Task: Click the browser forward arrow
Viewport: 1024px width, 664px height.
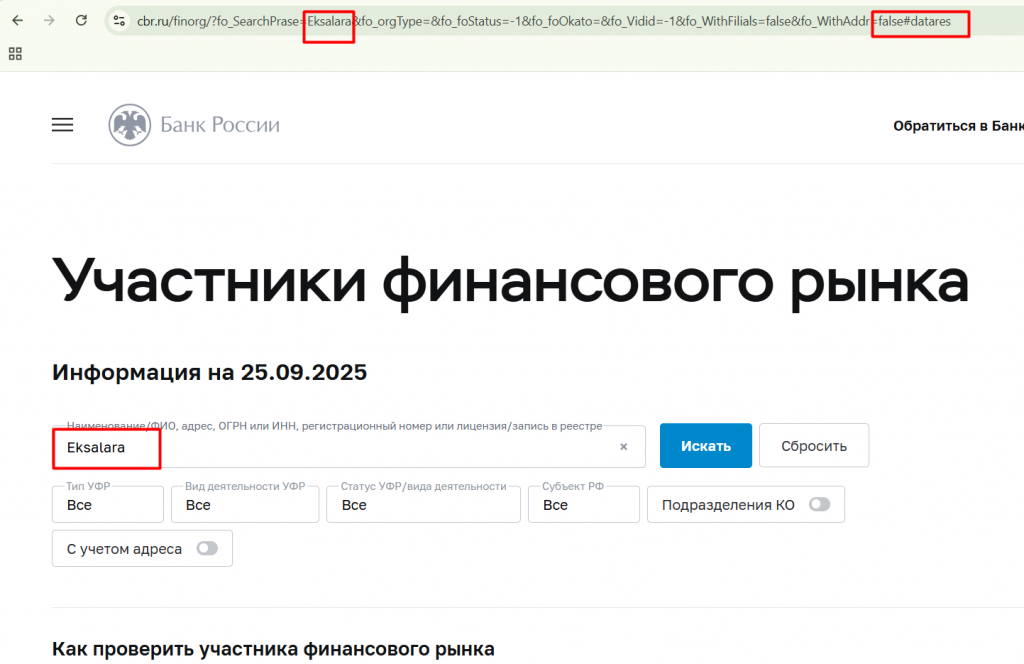Action: pos(49,20)
